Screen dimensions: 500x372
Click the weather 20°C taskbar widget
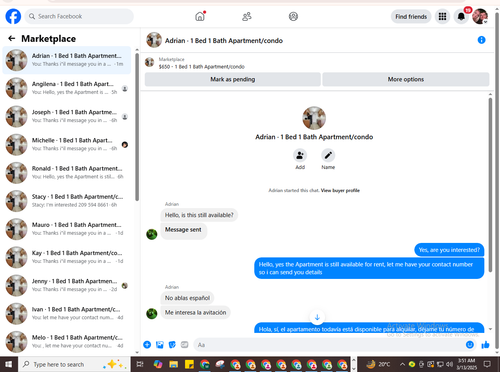pyautogui.click(x=378, y=364)
